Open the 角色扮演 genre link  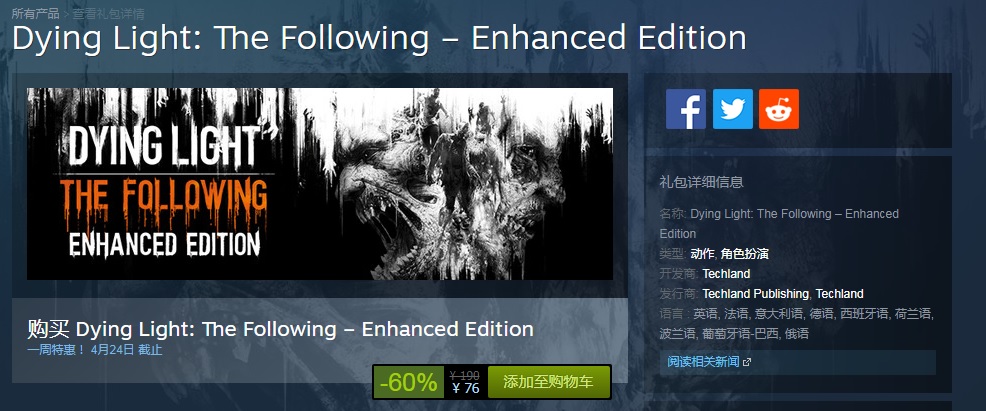pyautogui.click(x=745, y=254)
